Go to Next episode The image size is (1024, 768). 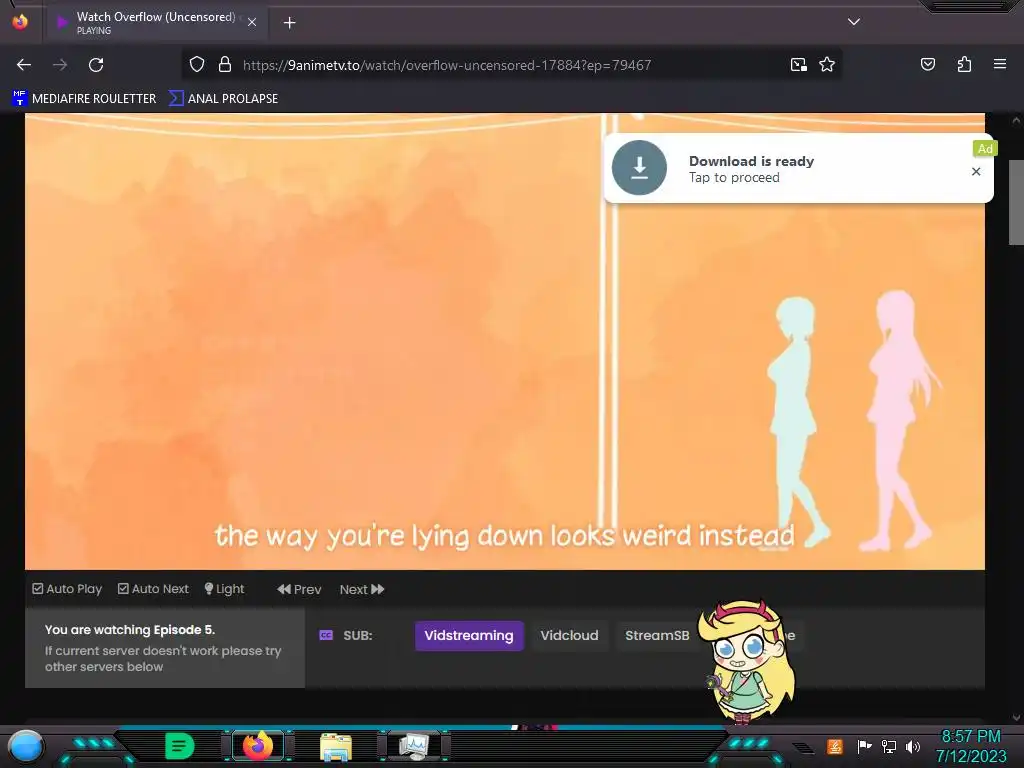tap(362, 590)
